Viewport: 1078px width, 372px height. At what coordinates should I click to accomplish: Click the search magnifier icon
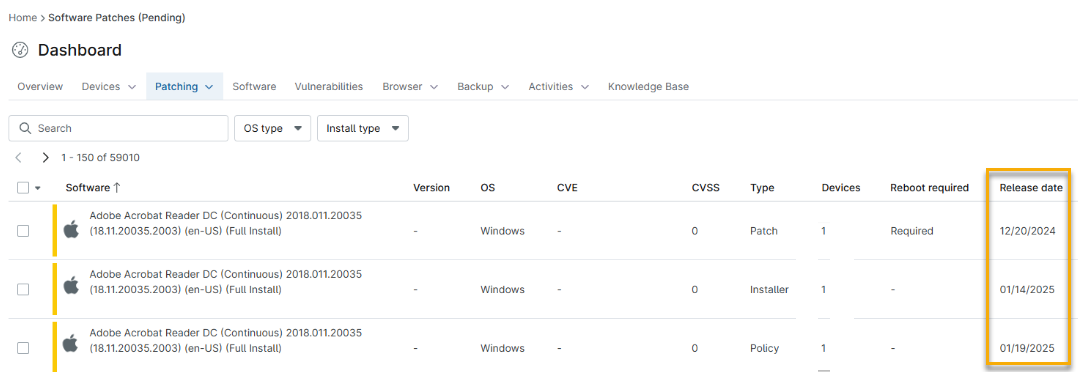coord(25,128)
